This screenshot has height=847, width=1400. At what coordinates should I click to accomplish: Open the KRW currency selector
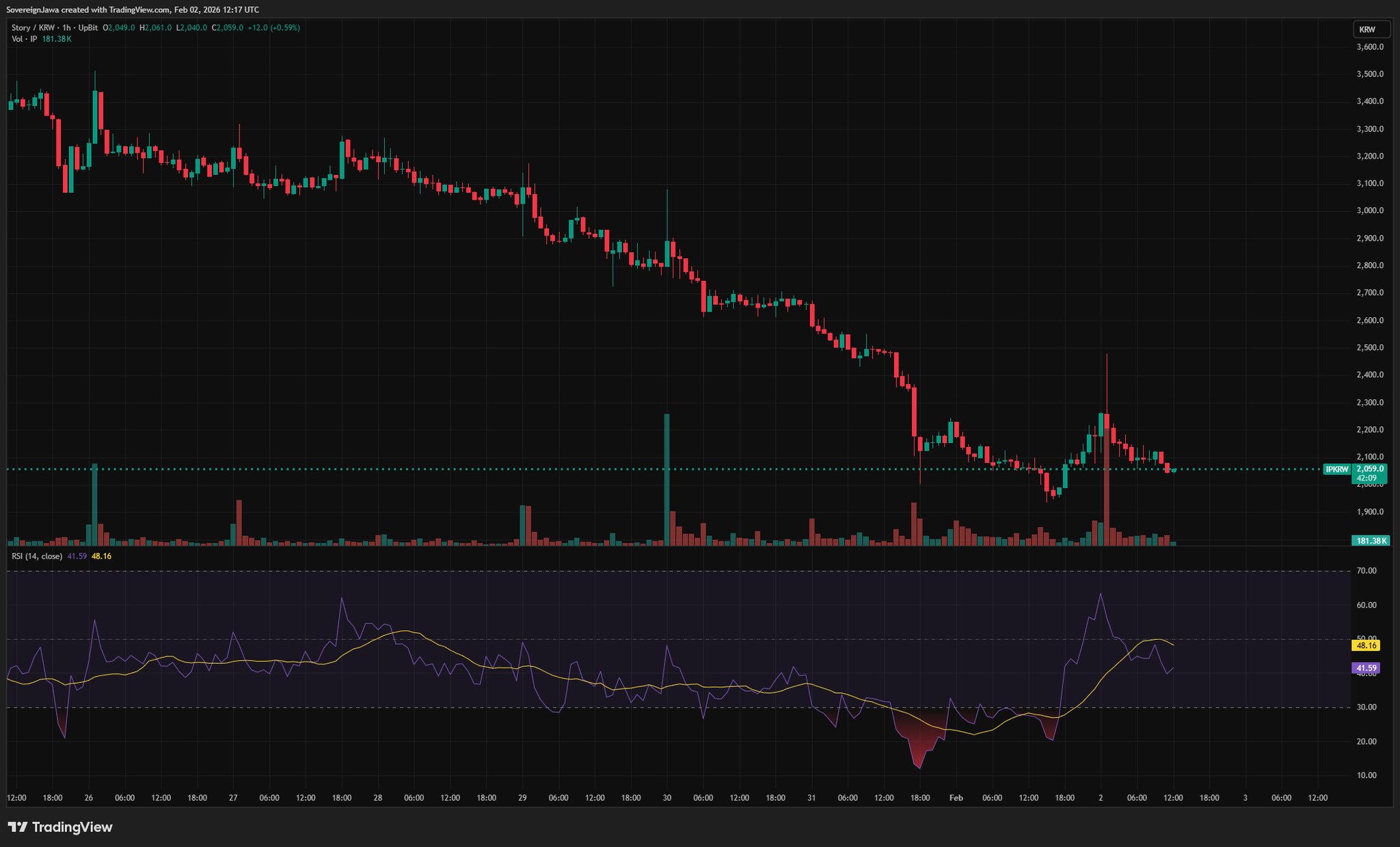(x=1371, y=29)
